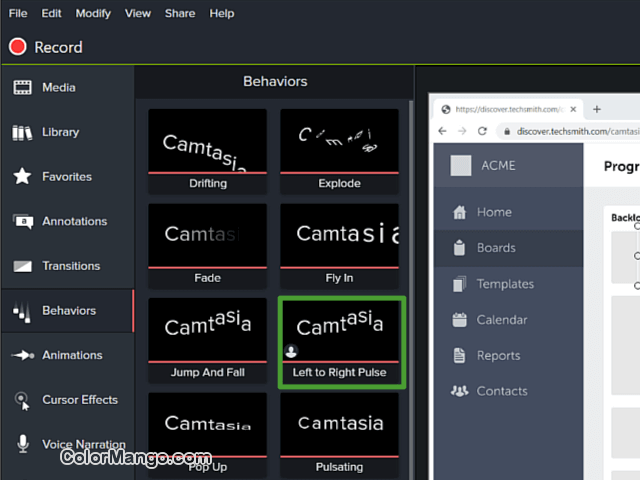Open the Transitions panel icon
The width and height of the screenshot is (640, 480).
pos(22,266)
